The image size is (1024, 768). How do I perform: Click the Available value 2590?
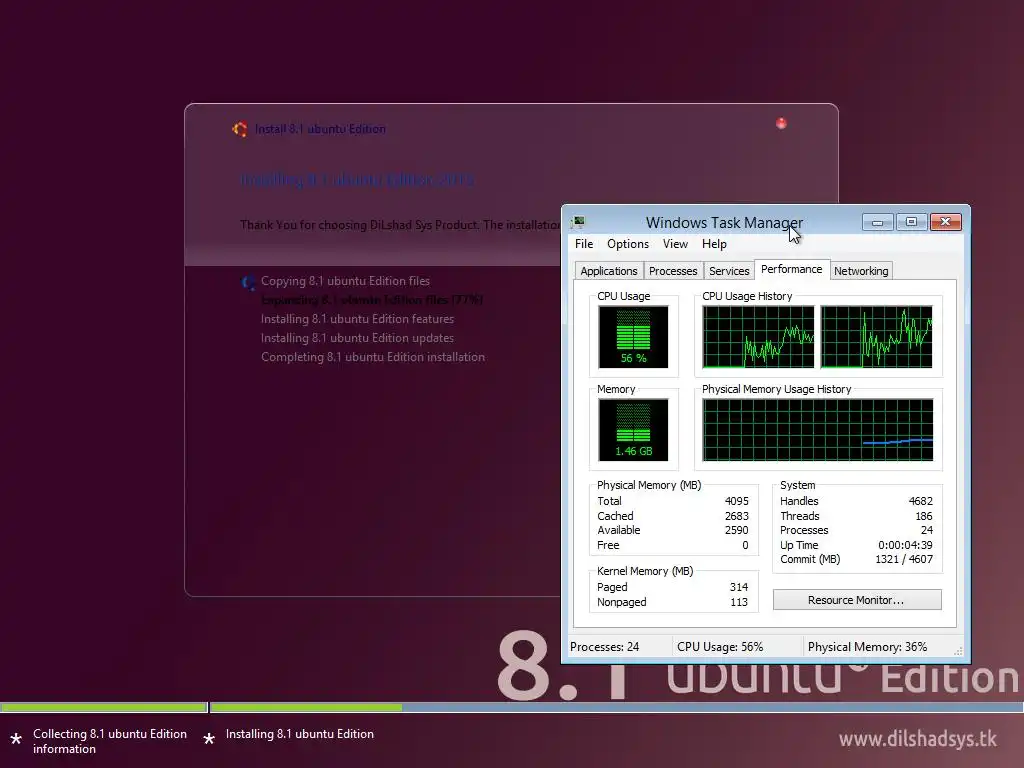coord(737,530)
